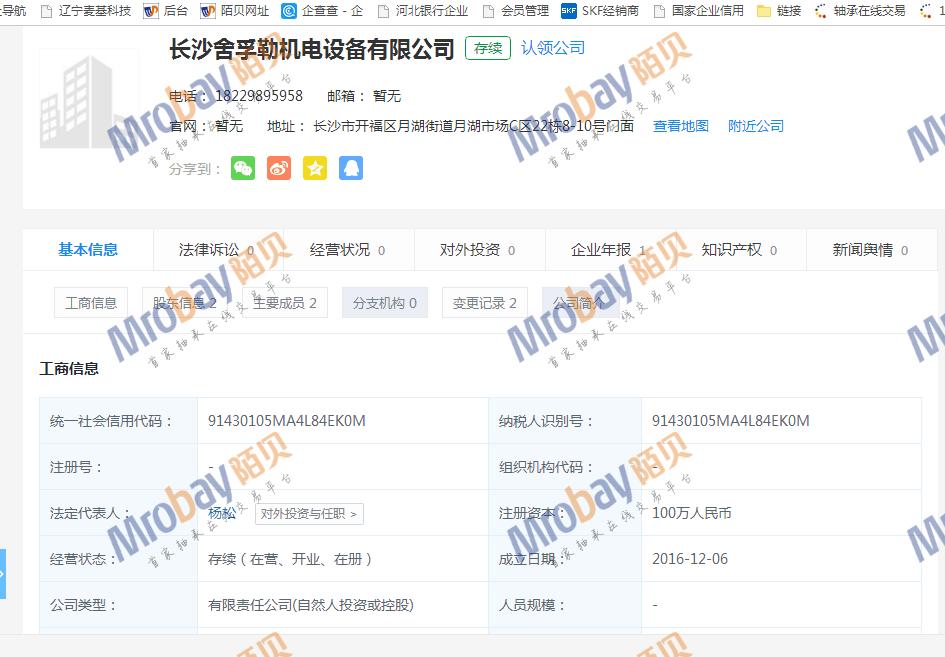Jump to the 变更记录 section
Image resolution: width=945 pixels, height=657 pixels.
[x=485, y=303]
